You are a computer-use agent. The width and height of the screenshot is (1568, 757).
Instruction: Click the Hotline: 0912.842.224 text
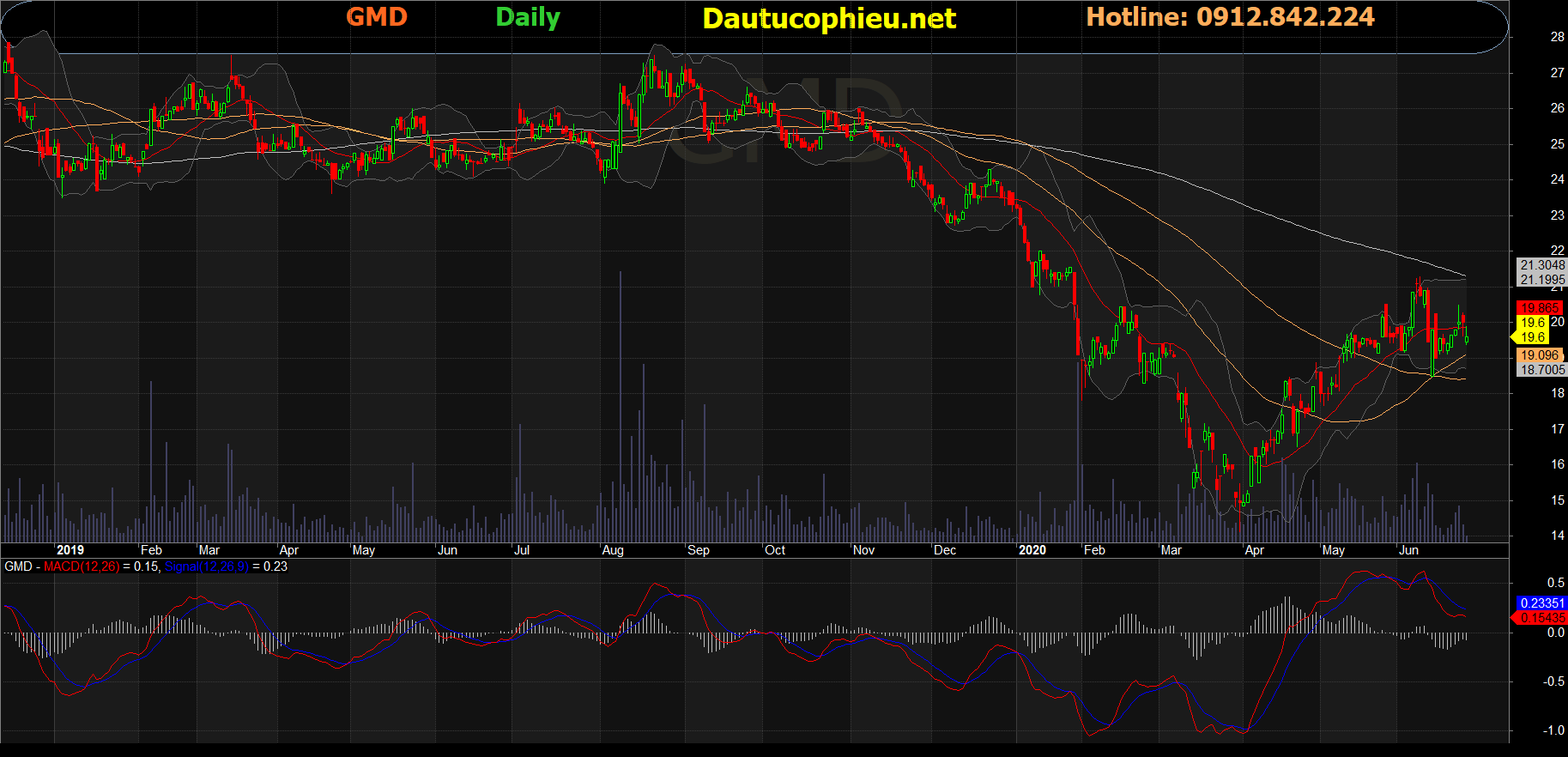tap(1230, 17)
